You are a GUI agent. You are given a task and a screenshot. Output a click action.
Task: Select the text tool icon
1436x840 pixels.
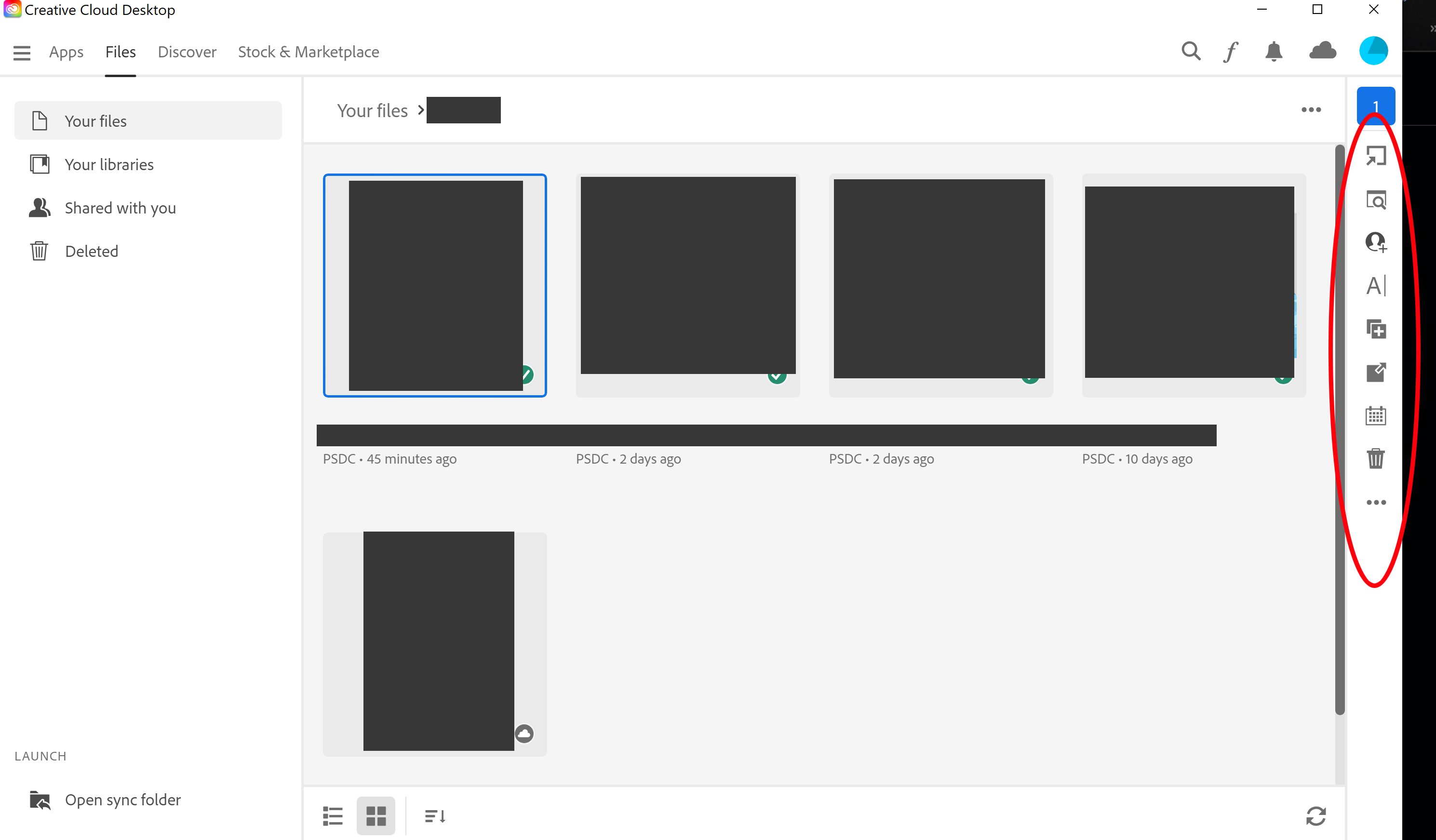click(x=1375, y=285)
